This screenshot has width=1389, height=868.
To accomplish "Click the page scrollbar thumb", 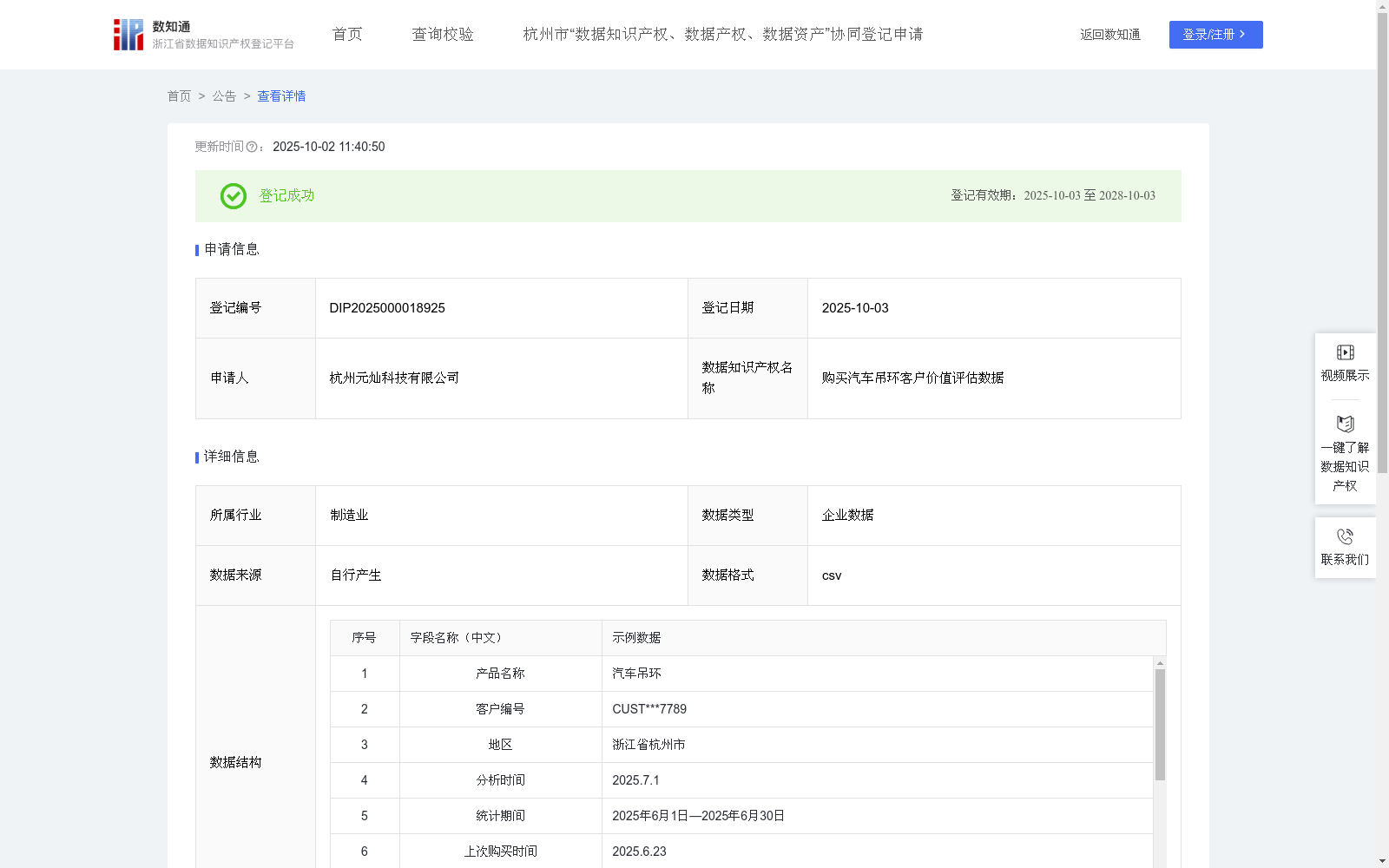I will coord(1382,243).
